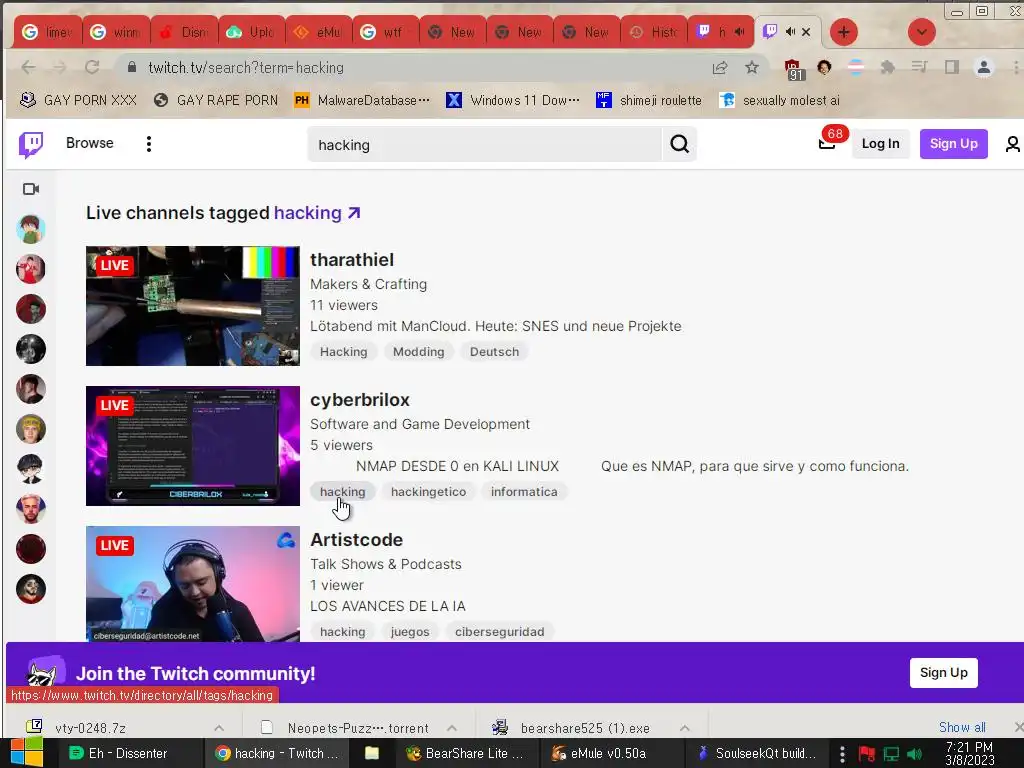The image size is (1024, 768).
Task: Open File Explorer folder icon on taskbar
Action: pos(372,753)
